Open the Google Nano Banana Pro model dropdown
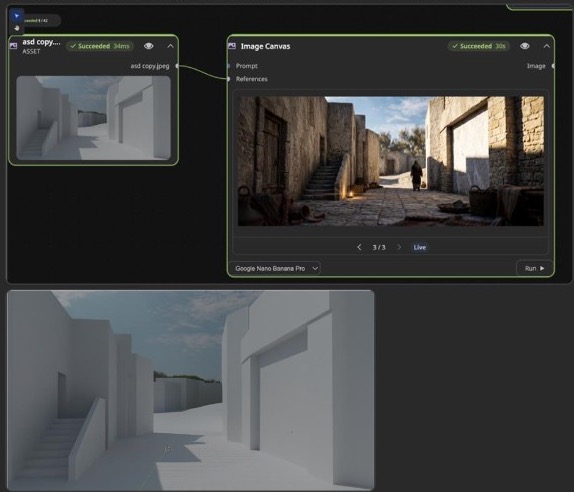 (275, 268)
